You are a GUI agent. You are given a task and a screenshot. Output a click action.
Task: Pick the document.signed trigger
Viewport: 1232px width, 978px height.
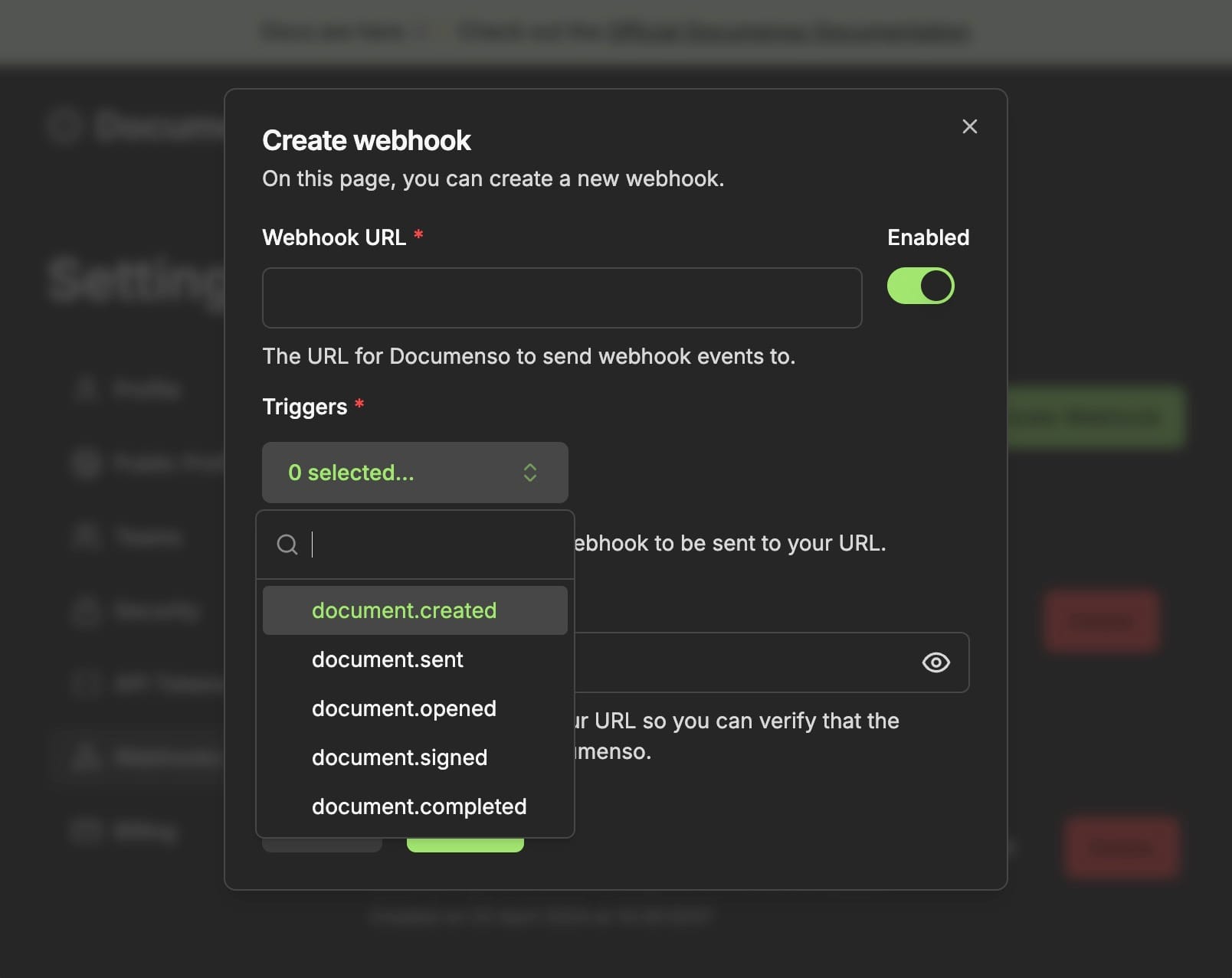[414, 757]
